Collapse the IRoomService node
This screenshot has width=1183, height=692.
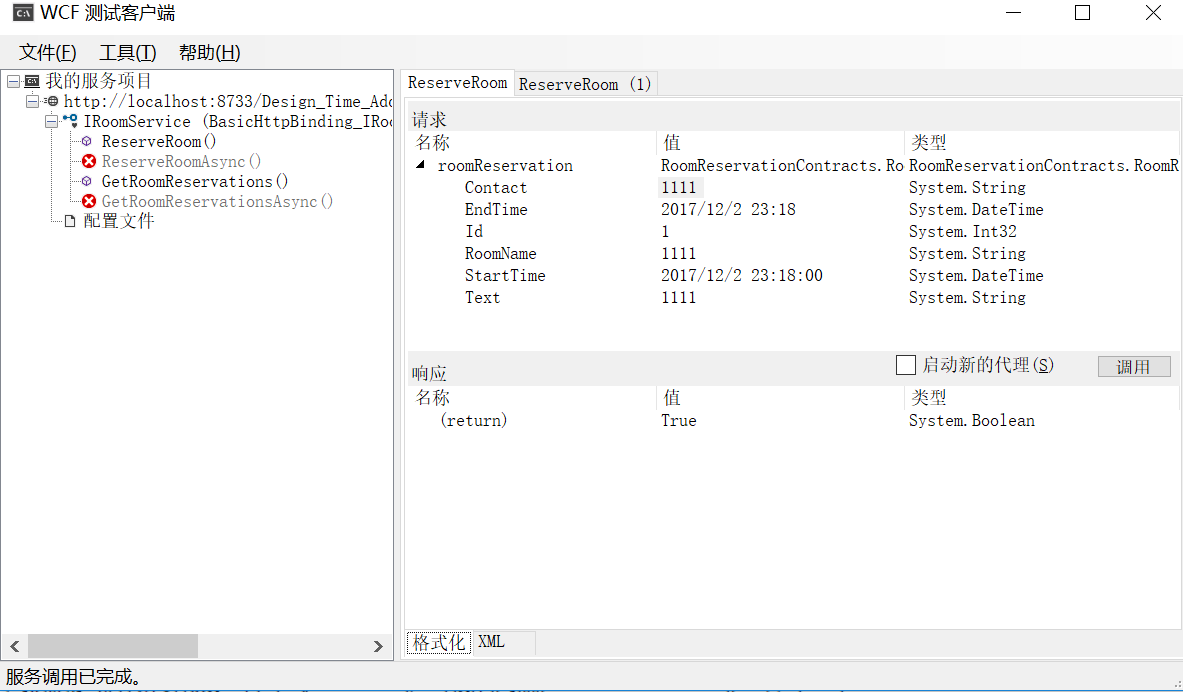51,121
